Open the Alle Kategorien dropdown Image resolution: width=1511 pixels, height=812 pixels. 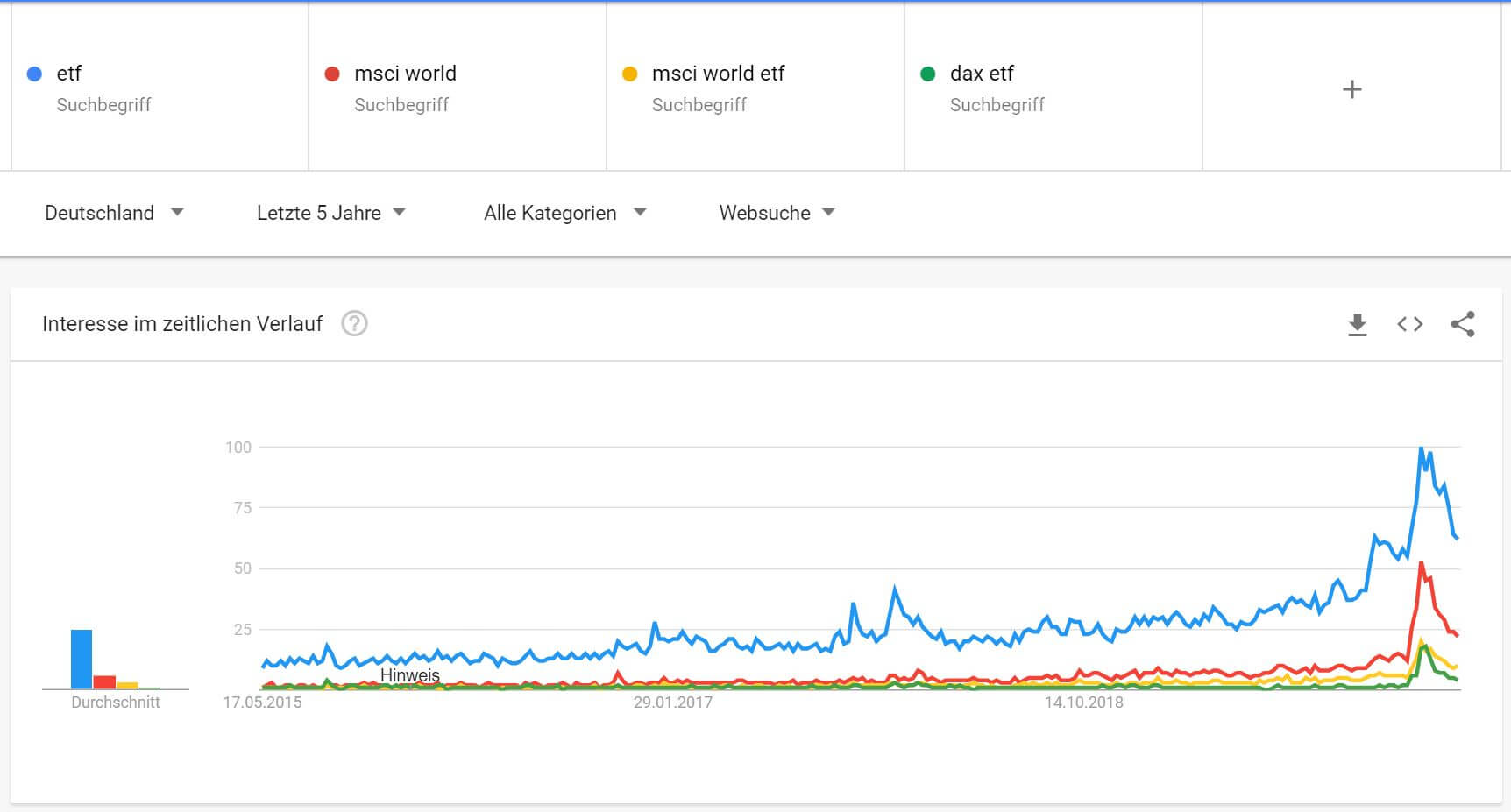point(565,213)
